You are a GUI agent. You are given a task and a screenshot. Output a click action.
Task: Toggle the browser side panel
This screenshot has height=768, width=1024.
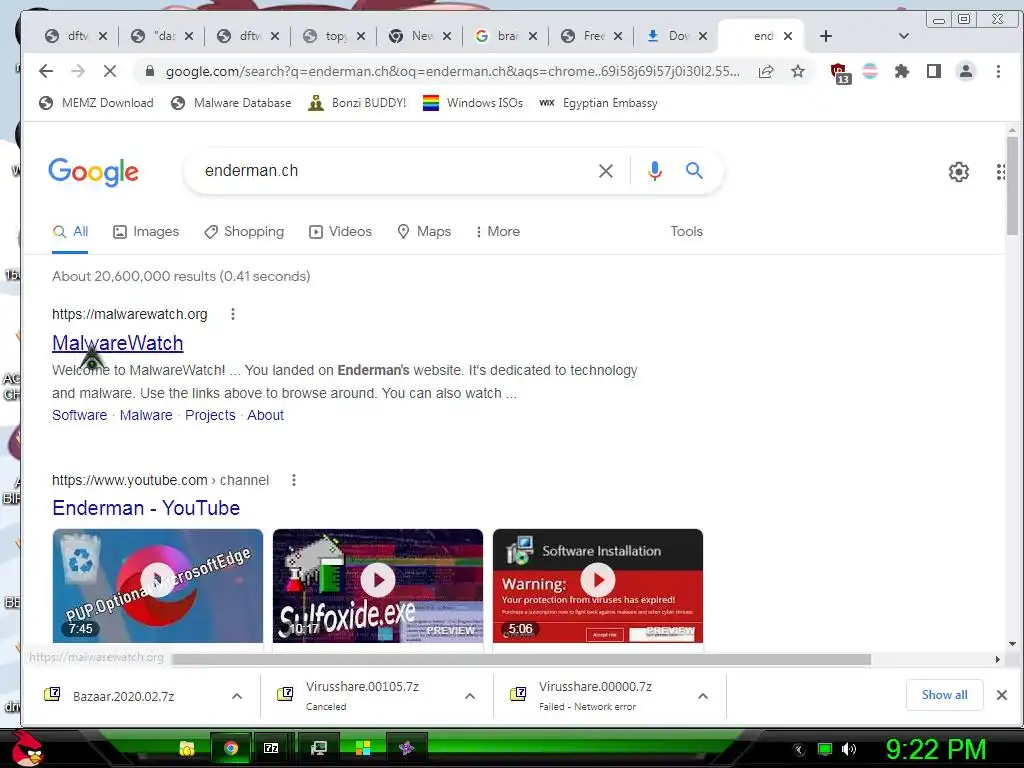click(934, 71)
